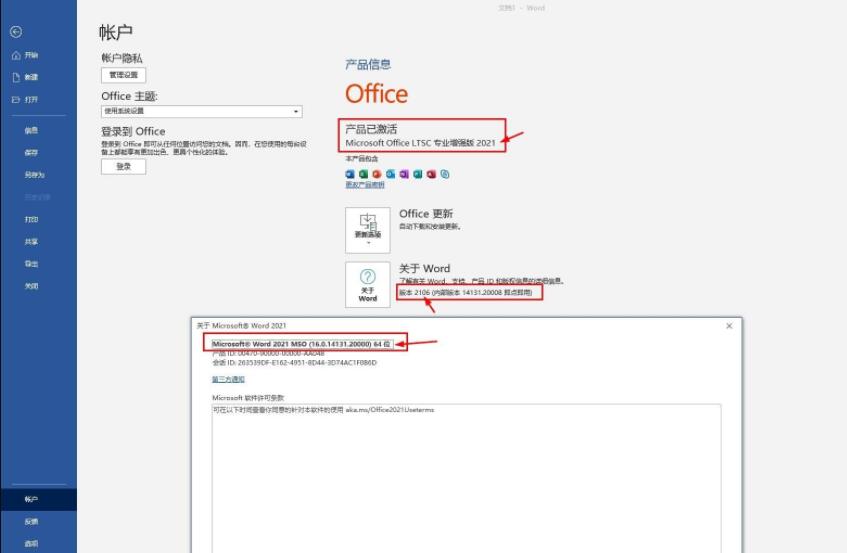Open the 信息 (Info) sidebar entry
This screenshot has height=553, width=847.
coord(31,130)
